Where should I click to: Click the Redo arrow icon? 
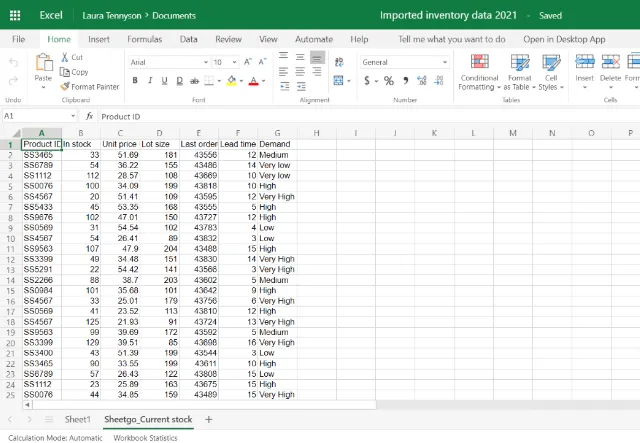13,80
